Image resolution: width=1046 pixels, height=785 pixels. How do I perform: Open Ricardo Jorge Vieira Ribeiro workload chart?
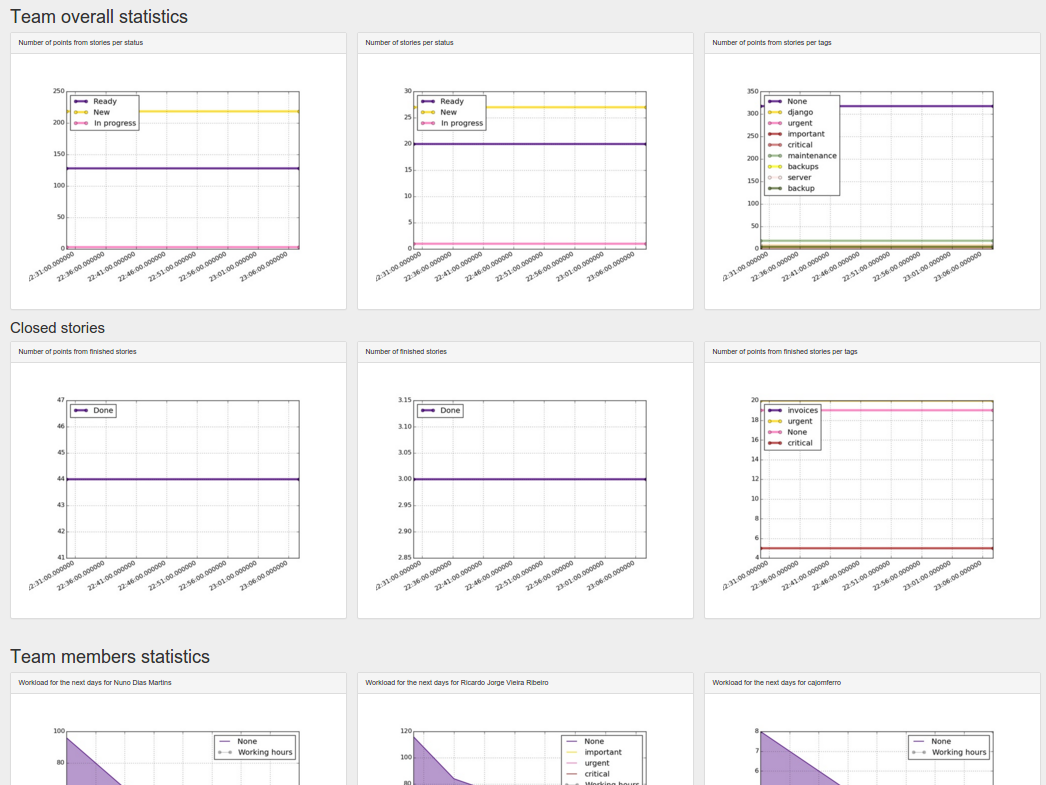[525, 747]
